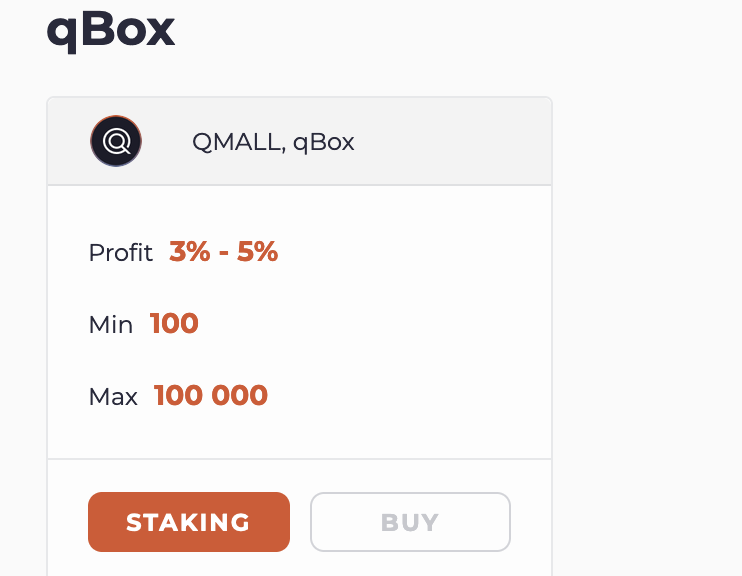
Task: Click the blank area beside the Profit row
Action: click(412, 252)
